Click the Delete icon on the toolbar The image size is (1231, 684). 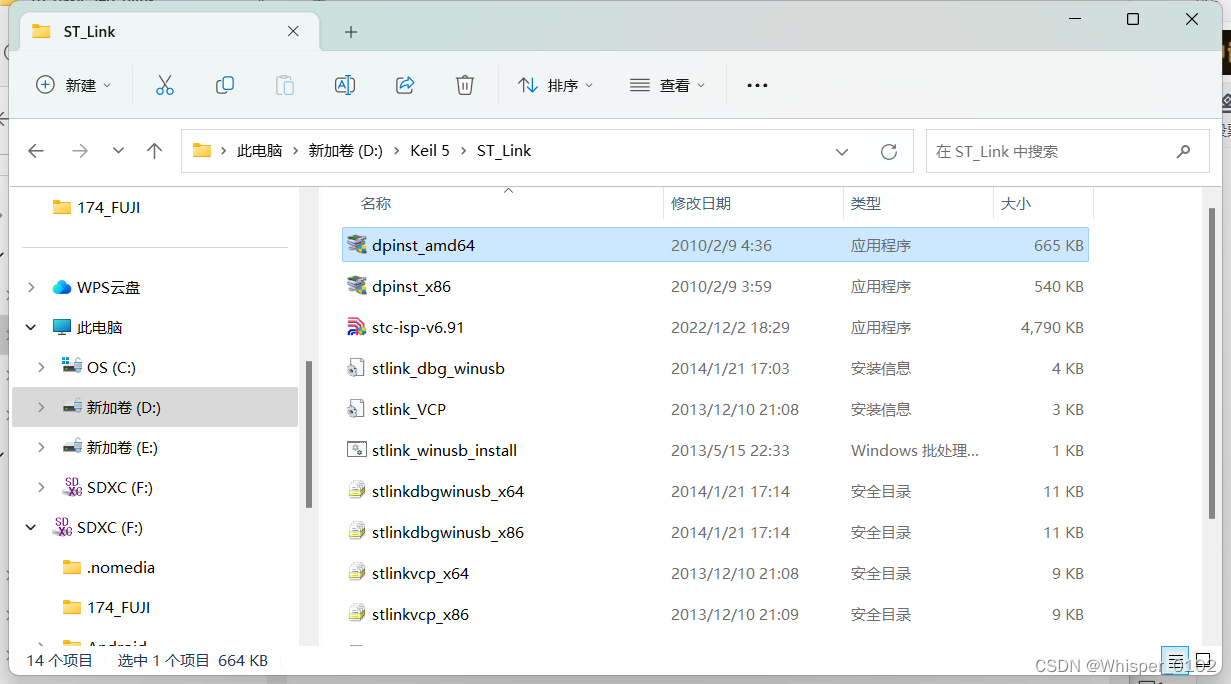(464, 85)
